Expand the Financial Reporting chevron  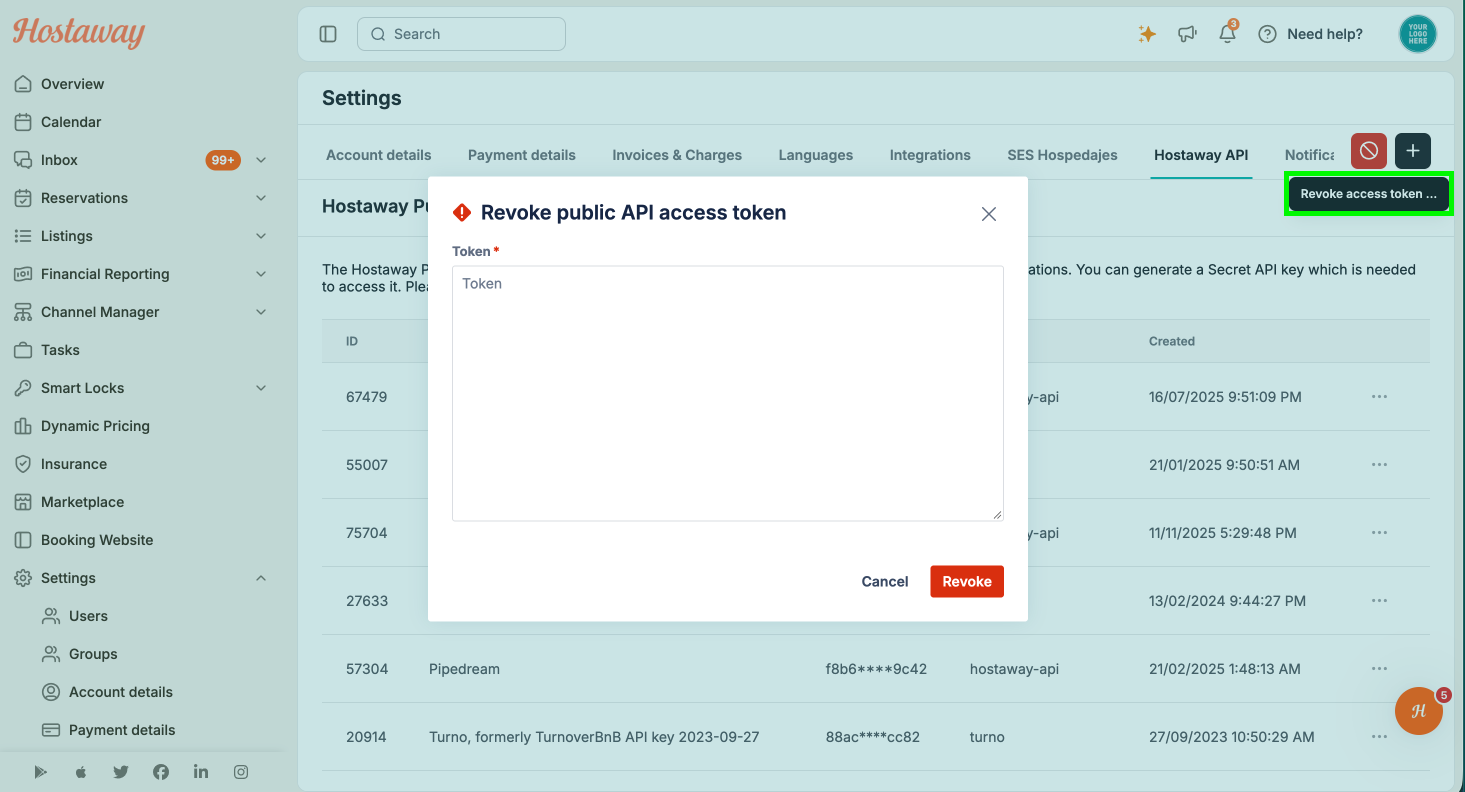pos(261,274)
